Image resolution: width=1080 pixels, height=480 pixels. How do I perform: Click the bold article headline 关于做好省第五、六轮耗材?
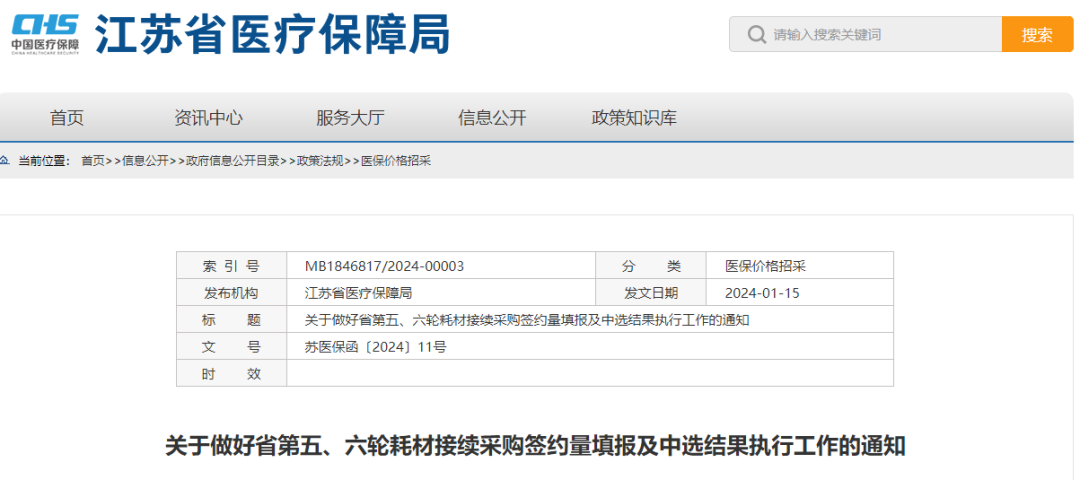pyautogui.click(x=535, y=446)
